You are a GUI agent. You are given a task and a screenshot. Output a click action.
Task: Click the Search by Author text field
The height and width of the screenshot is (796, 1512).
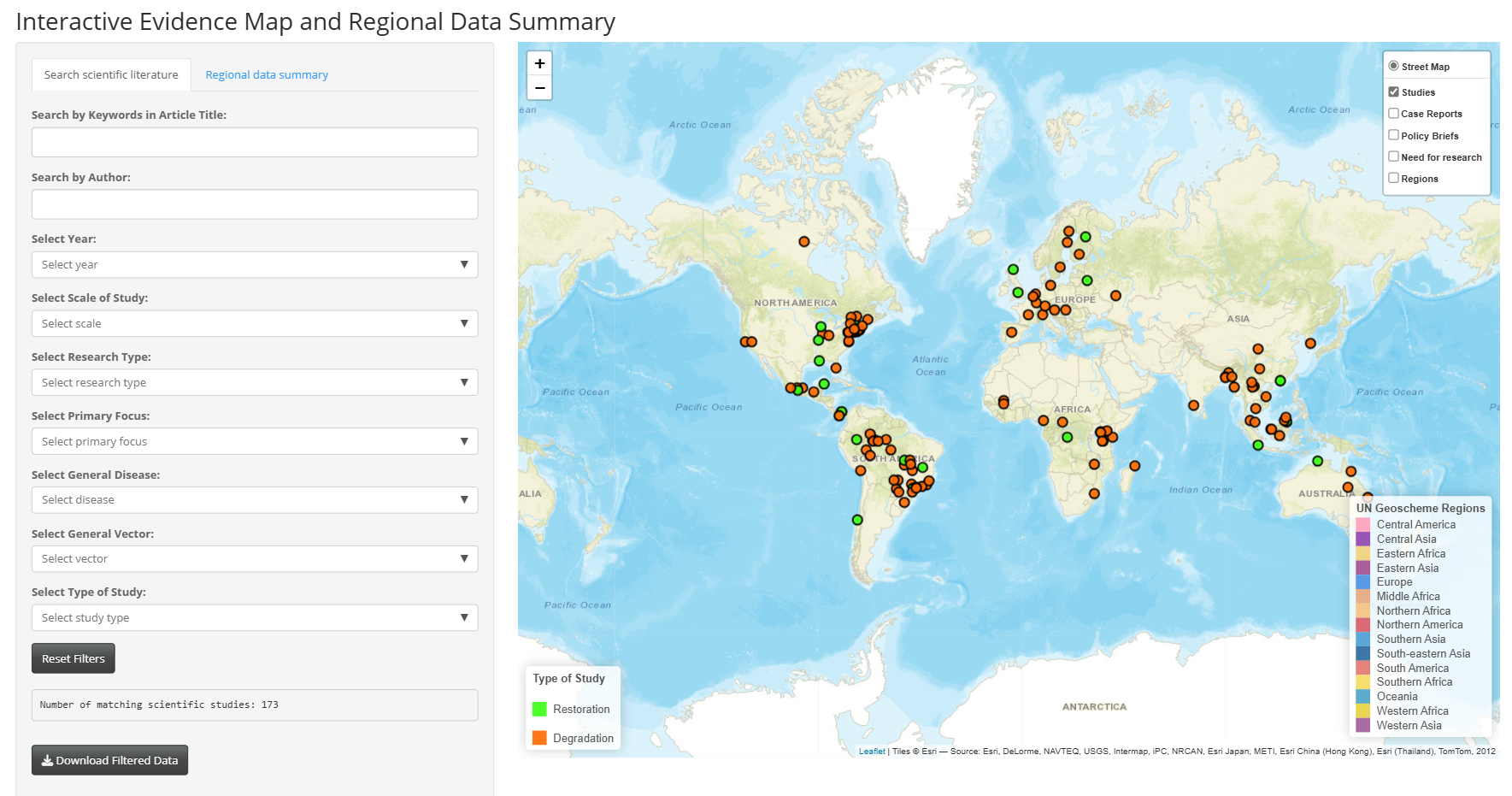tap(255, 204)
